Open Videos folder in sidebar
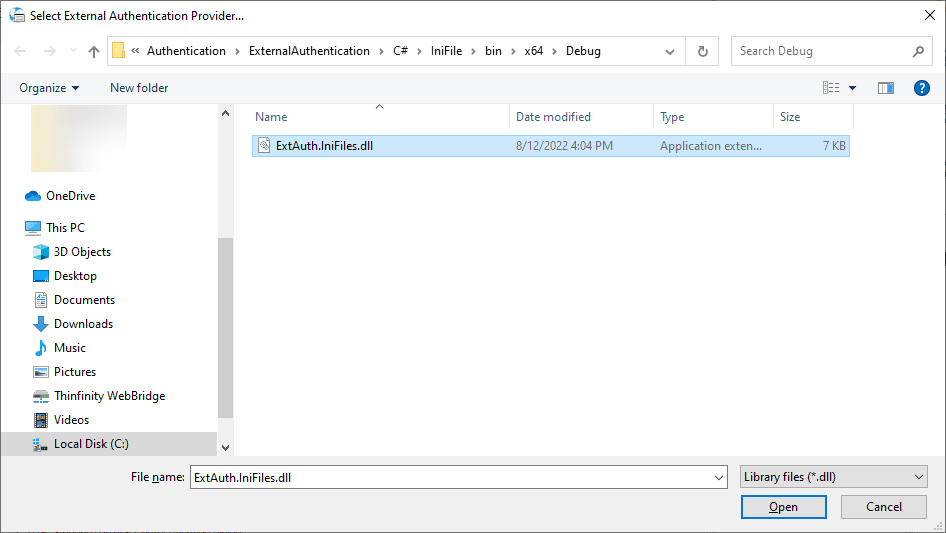 click(x=71, y=420)
